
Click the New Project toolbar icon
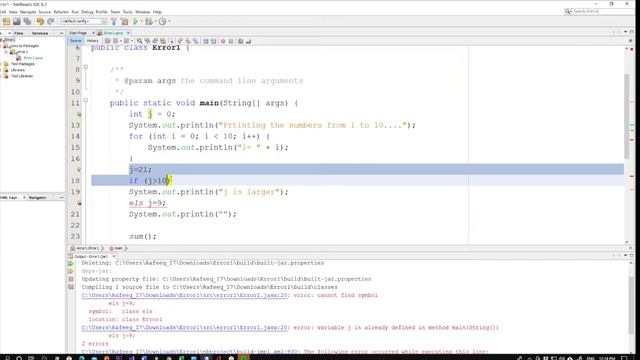point(7,21)
